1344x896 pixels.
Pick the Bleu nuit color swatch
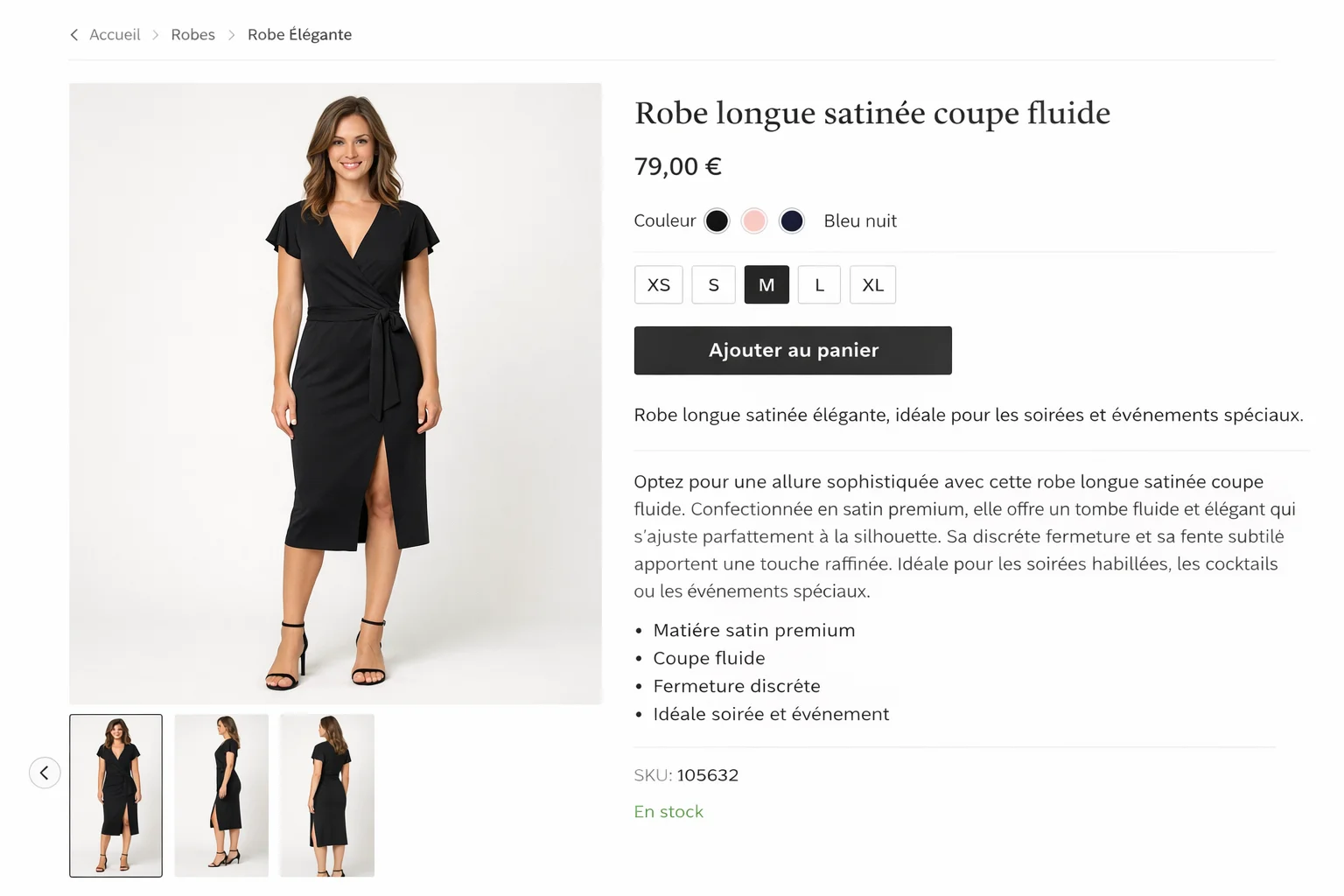792,220
